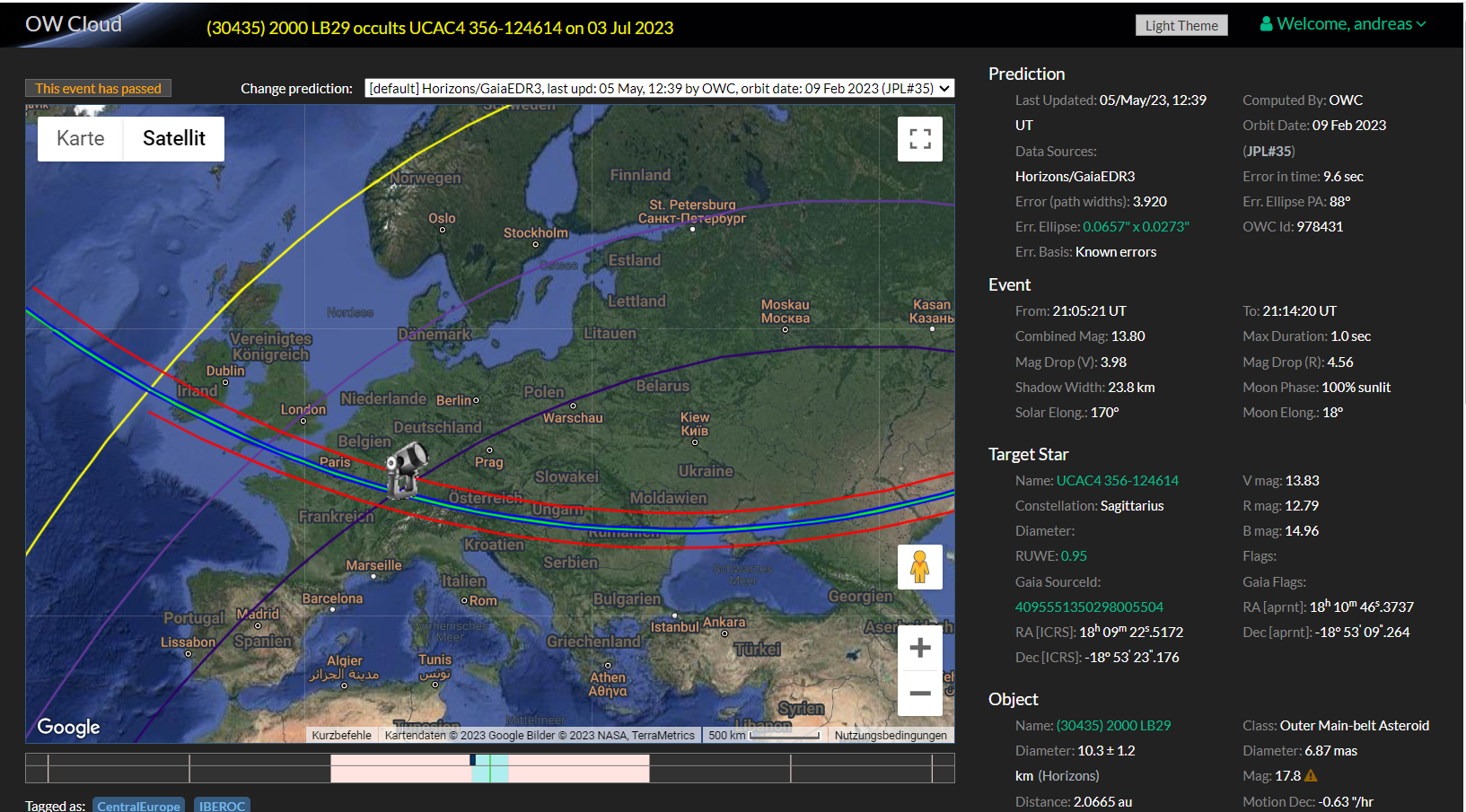This screenshot has height=812, width=1466.
Task: Select the CentralEurope tag
Action: (x=138, y=805)
